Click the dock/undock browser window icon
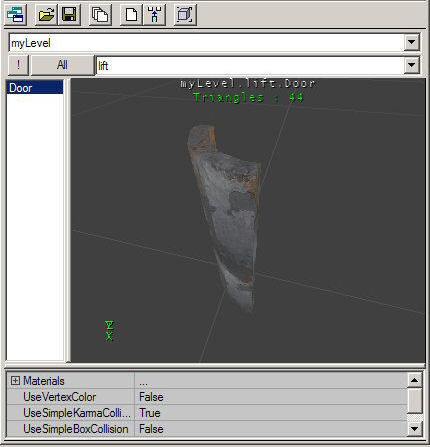The width and height of the screenshot is (430, 447). [x=15, y=14]
